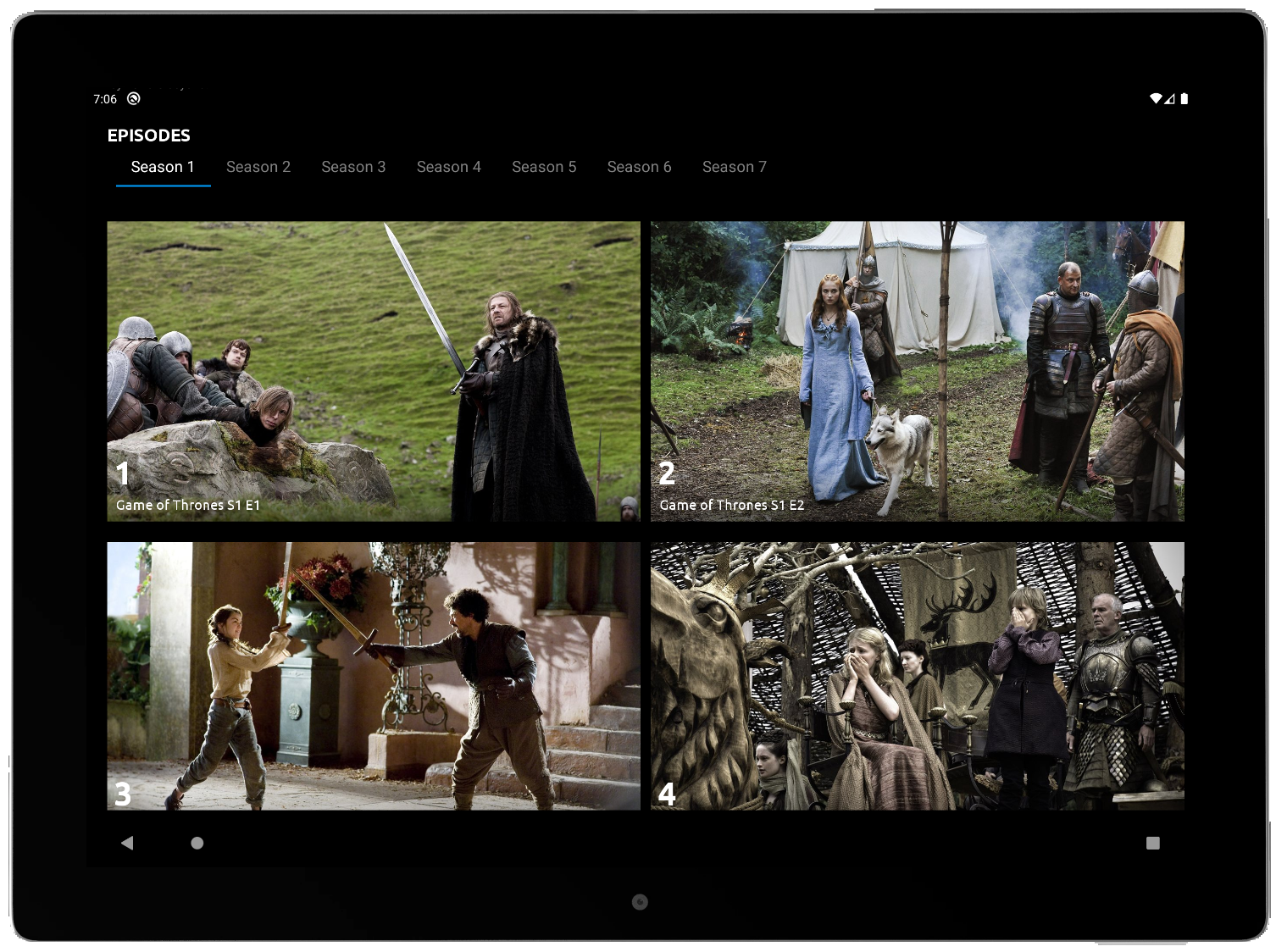Click the 'Game of Thrones S1 E2' title
The width and height of the screenshot is (1276, 952).
pyautogui.click(x=732, y=505)
